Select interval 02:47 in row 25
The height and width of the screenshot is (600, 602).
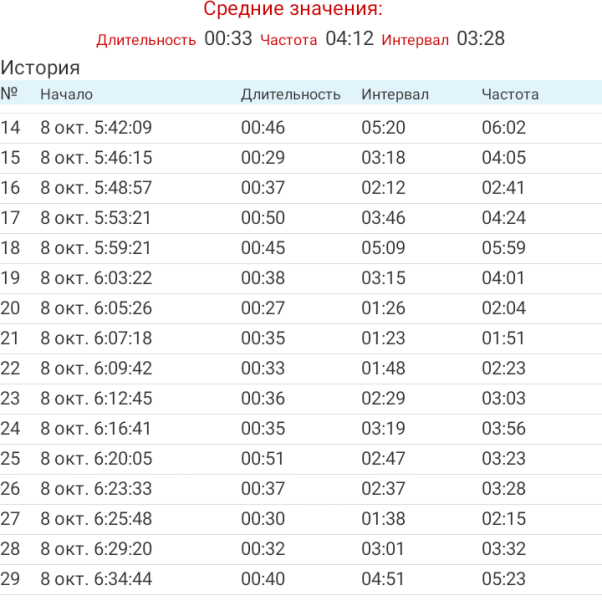point(383,459)
